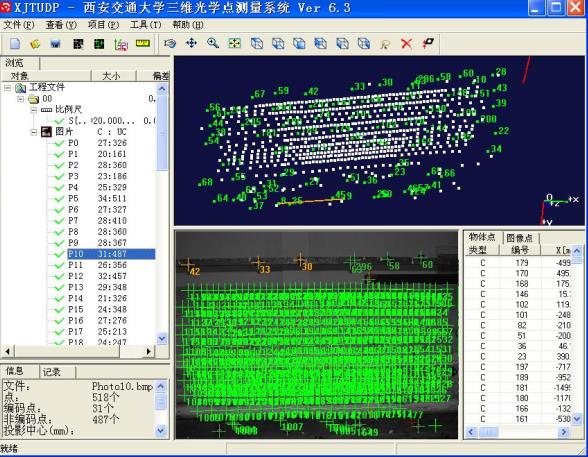This screenshot has height=457, width=588.
Task: Click point label 33 in photo view
Action: [x=265, y=269]
